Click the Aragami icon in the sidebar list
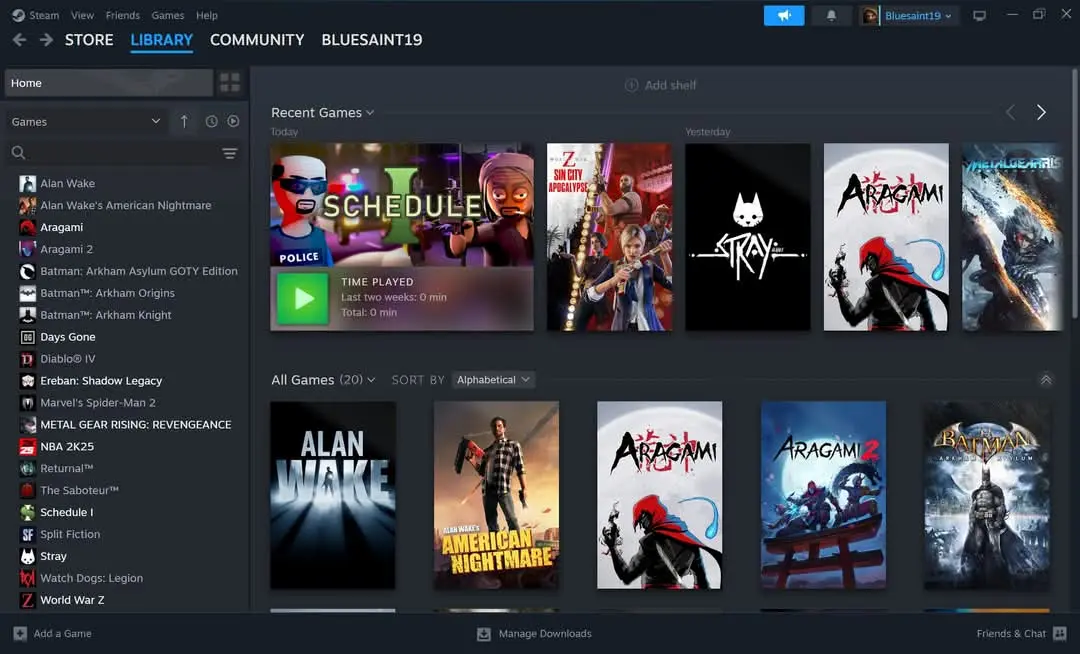Viewport: 1080px width, 654px height. pos(28,227)
